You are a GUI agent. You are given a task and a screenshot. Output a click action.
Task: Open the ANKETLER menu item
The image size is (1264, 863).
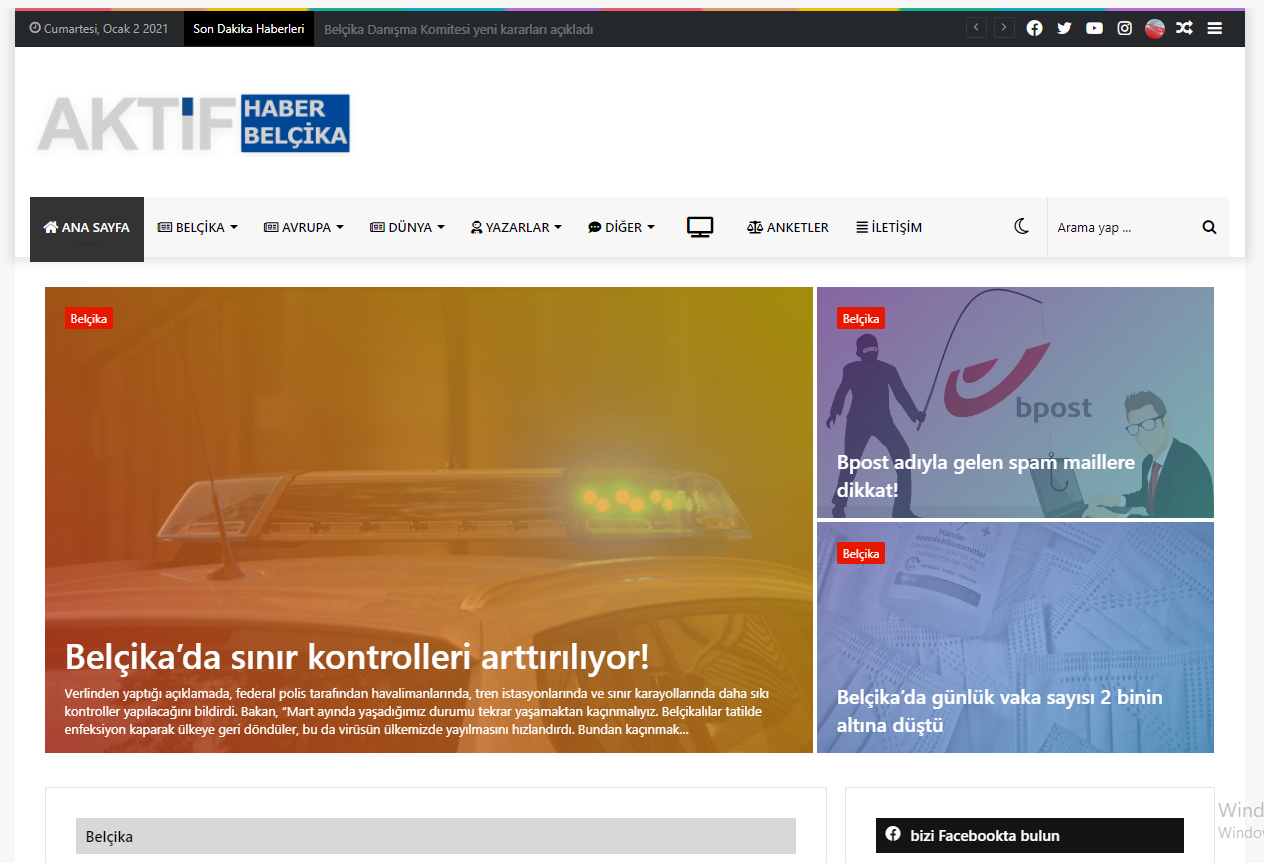click(787, 227)
